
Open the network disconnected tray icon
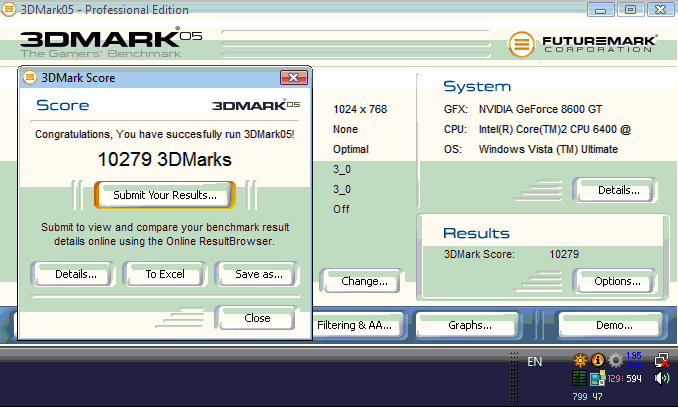[x=661, y=360]
